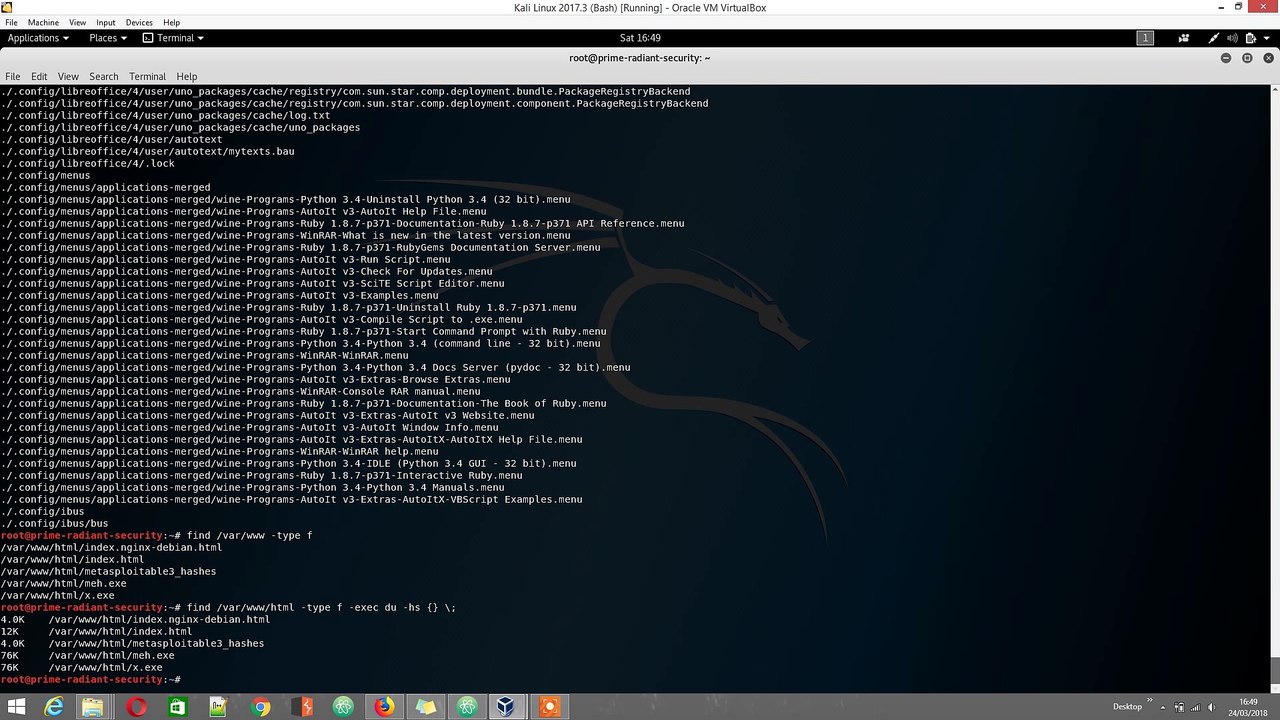Open the orange screen recorder taskbar icon
This screenshot has width=1280, height=720.
[x=548, y=707]
